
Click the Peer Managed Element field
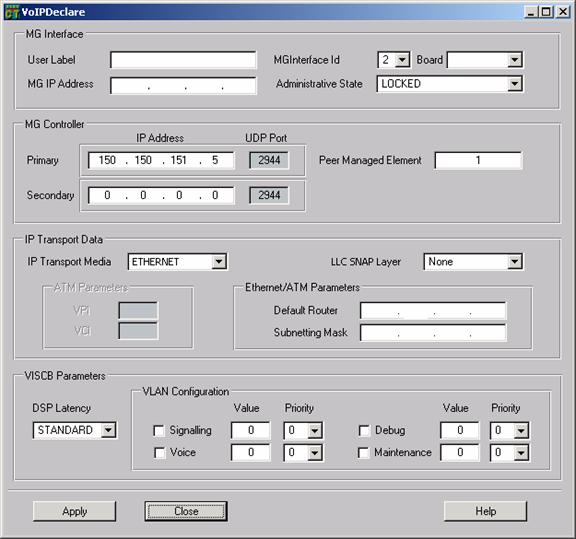(478, 160)
